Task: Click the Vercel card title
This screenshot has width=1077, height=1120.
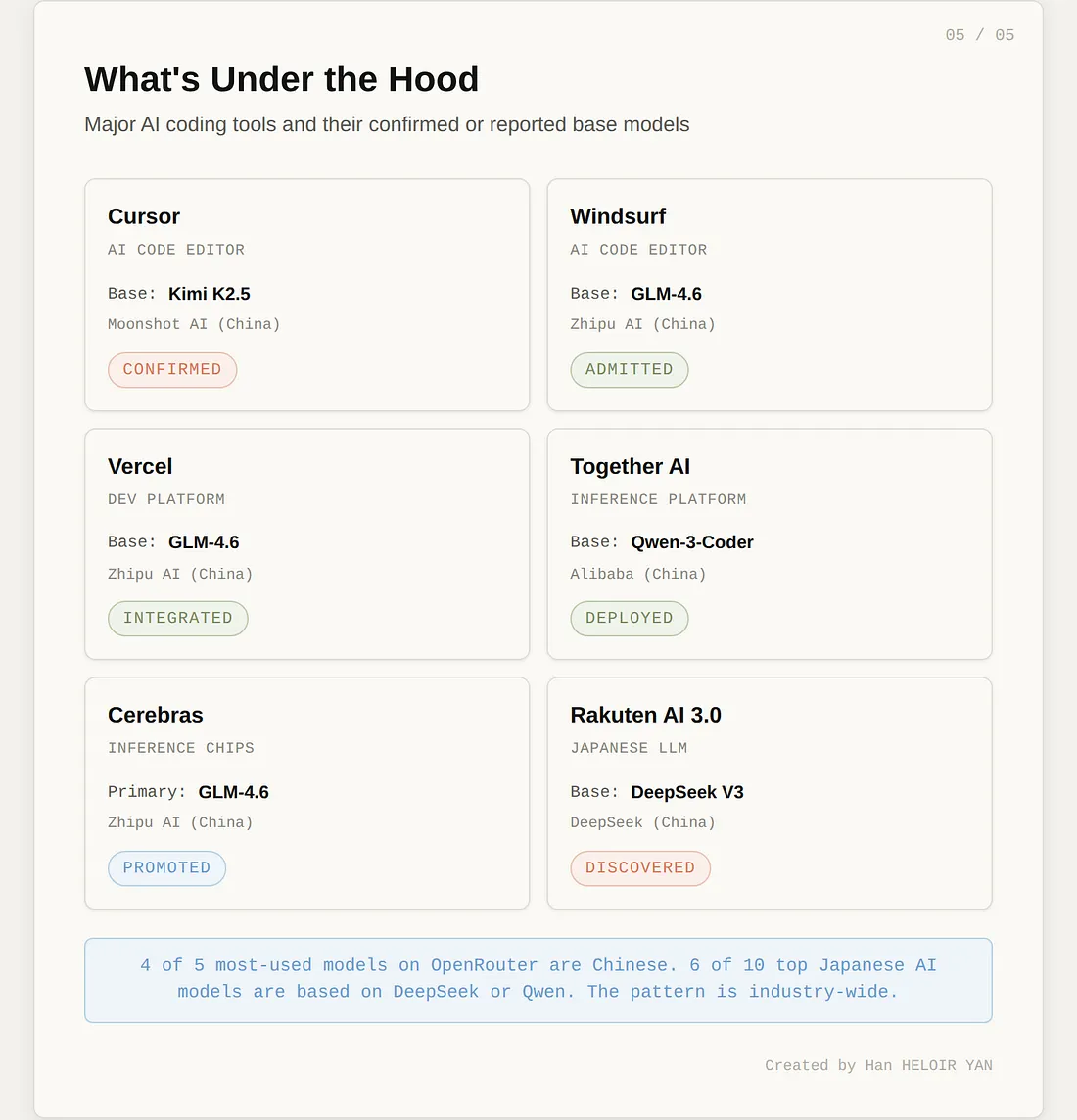Action: pyautogui.click(x=140, y=466)
